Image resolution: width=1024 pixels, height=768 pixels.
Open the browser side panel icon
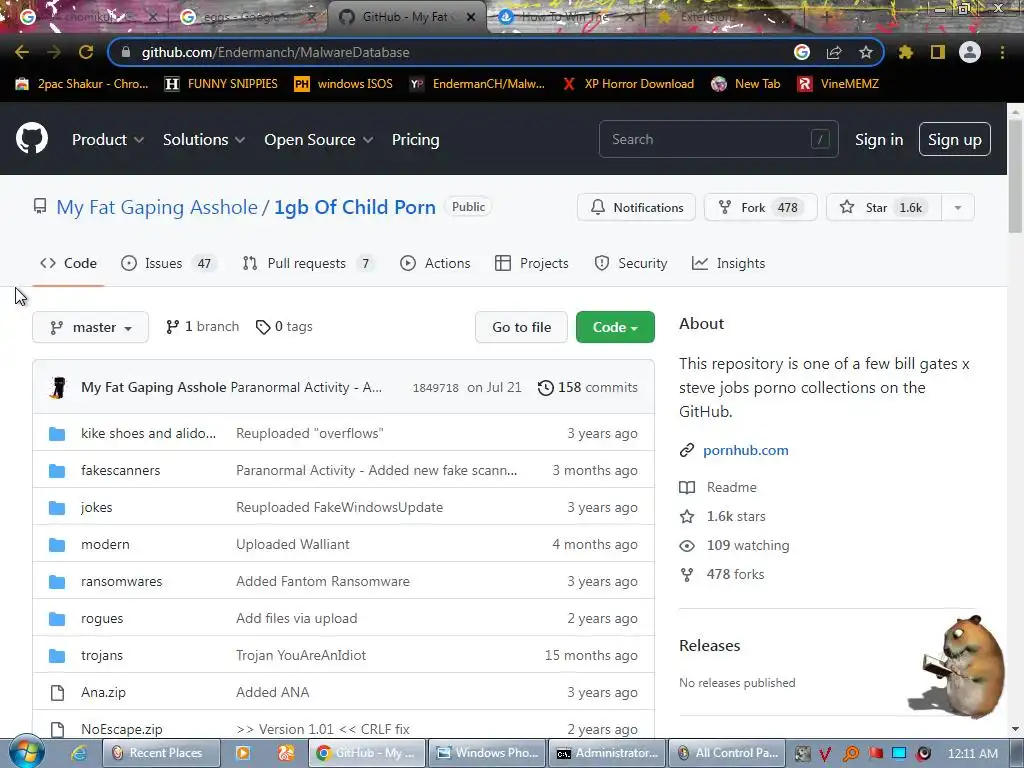click(x=938, y=52)
